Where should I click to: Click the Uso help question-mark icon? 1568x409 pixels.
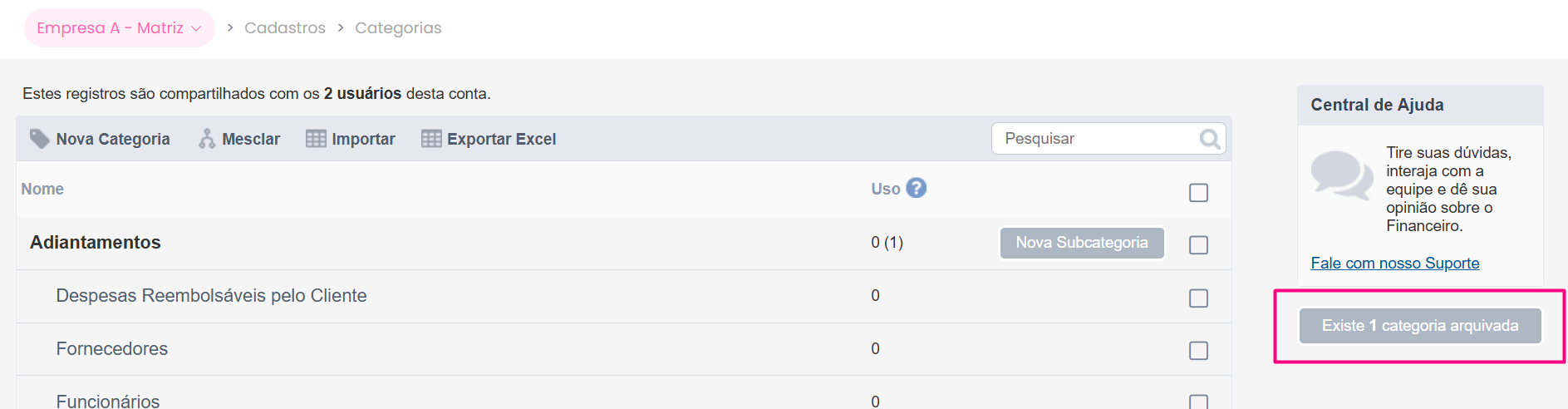pos(916,188)
